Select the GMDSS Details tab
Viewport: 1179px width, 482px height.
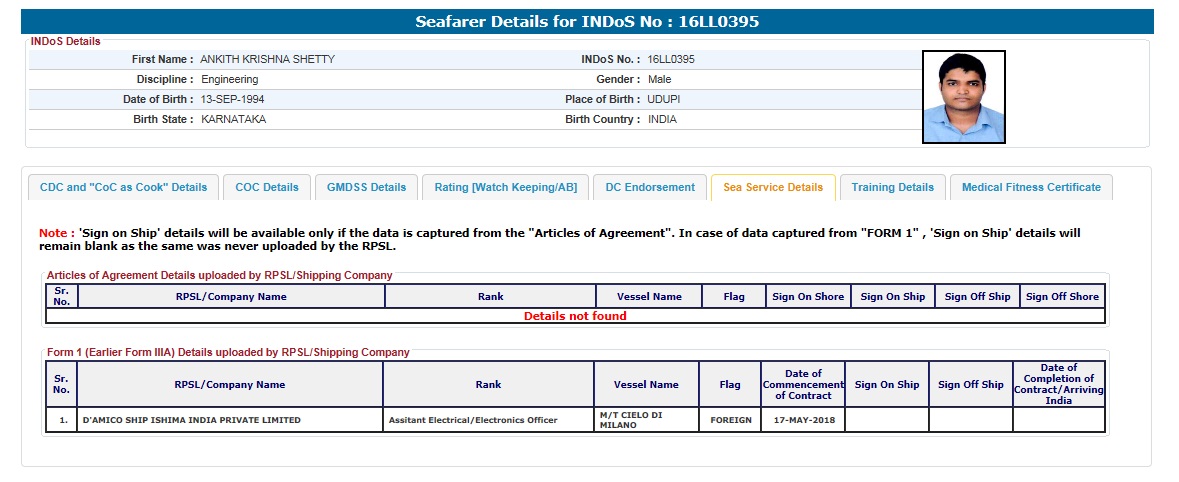[367, 187]
